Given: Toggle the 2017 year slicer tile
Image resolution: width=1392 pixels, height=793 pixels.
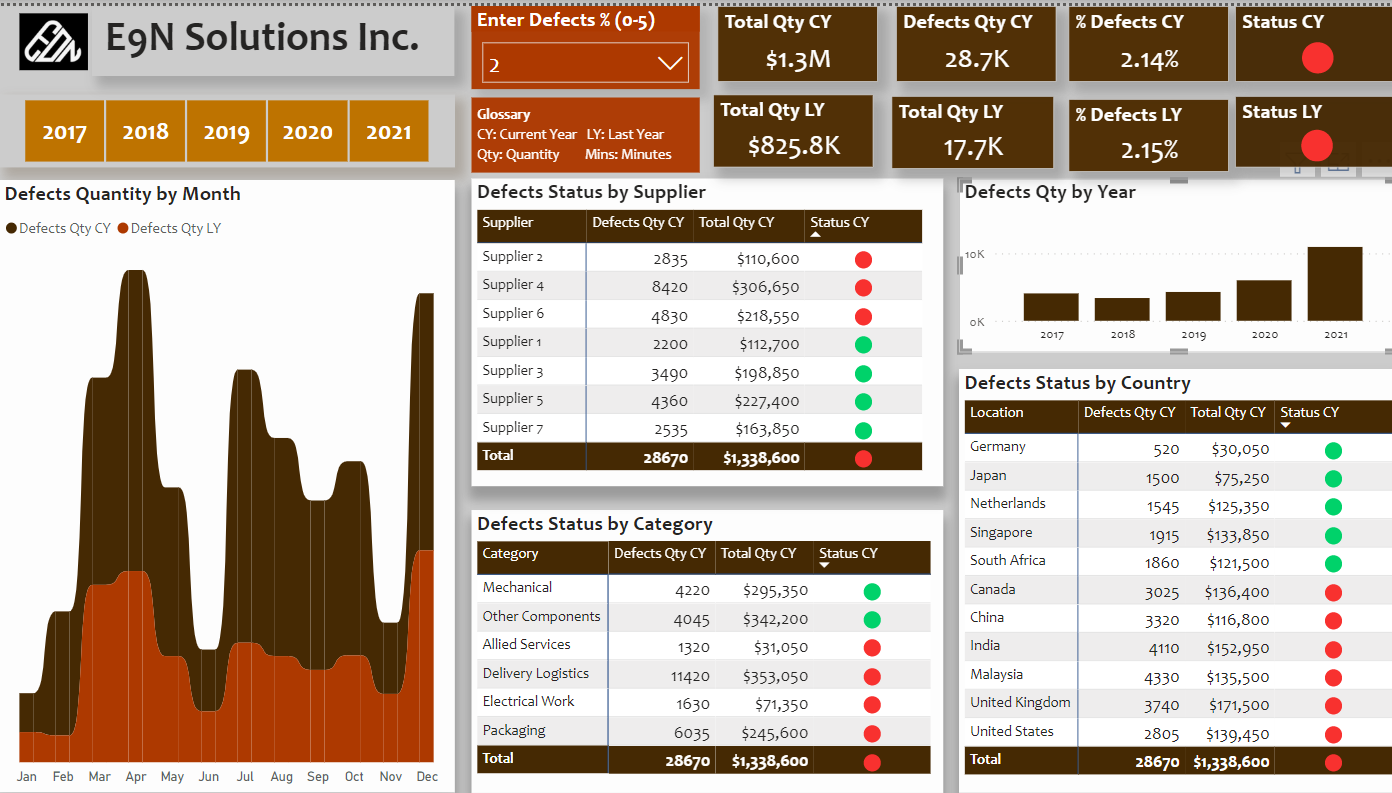Looking at the screenshot, I should [64, 131].
